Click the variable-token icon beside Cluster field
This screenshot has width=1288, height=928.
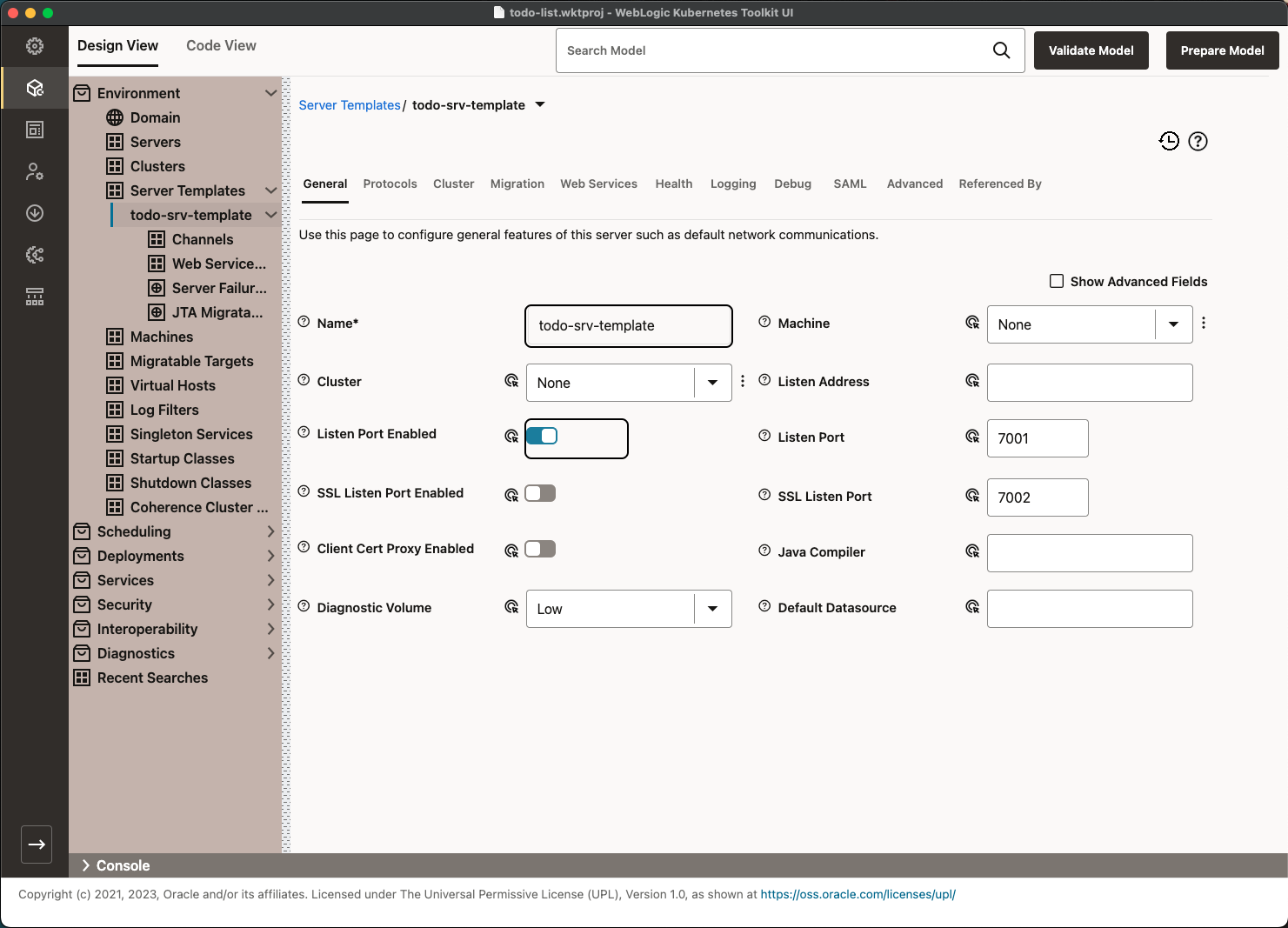click(511, 381)
